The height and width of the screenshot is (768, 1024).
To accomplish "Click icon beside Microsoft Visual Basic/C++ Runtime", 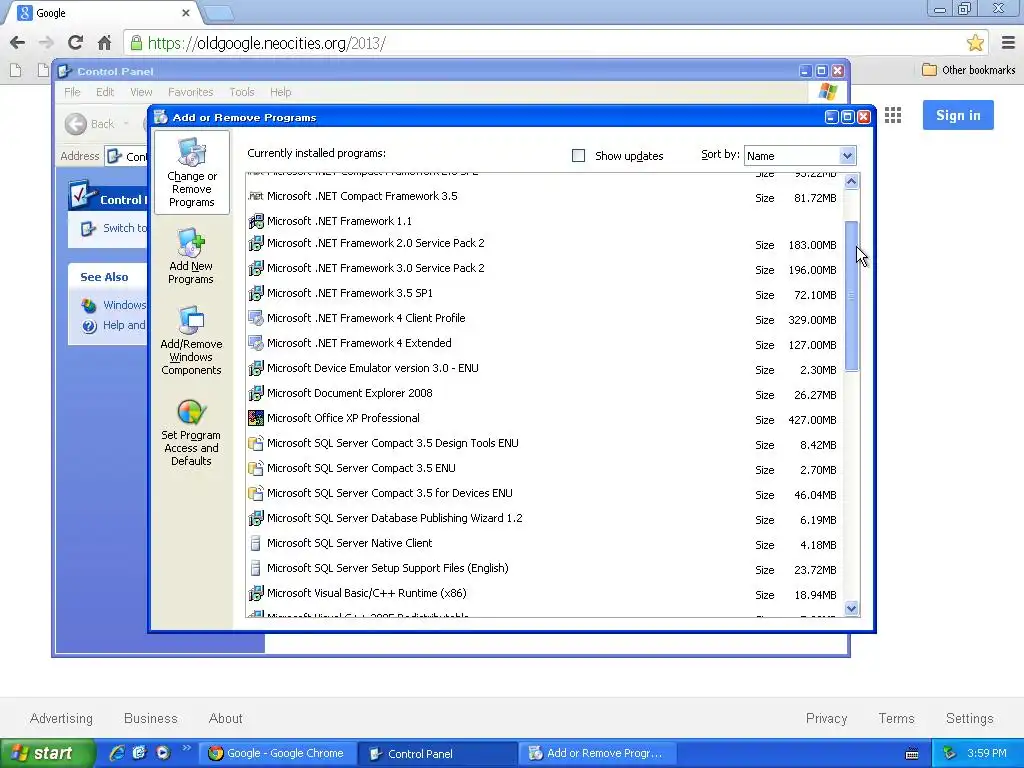I will (256, 593).
